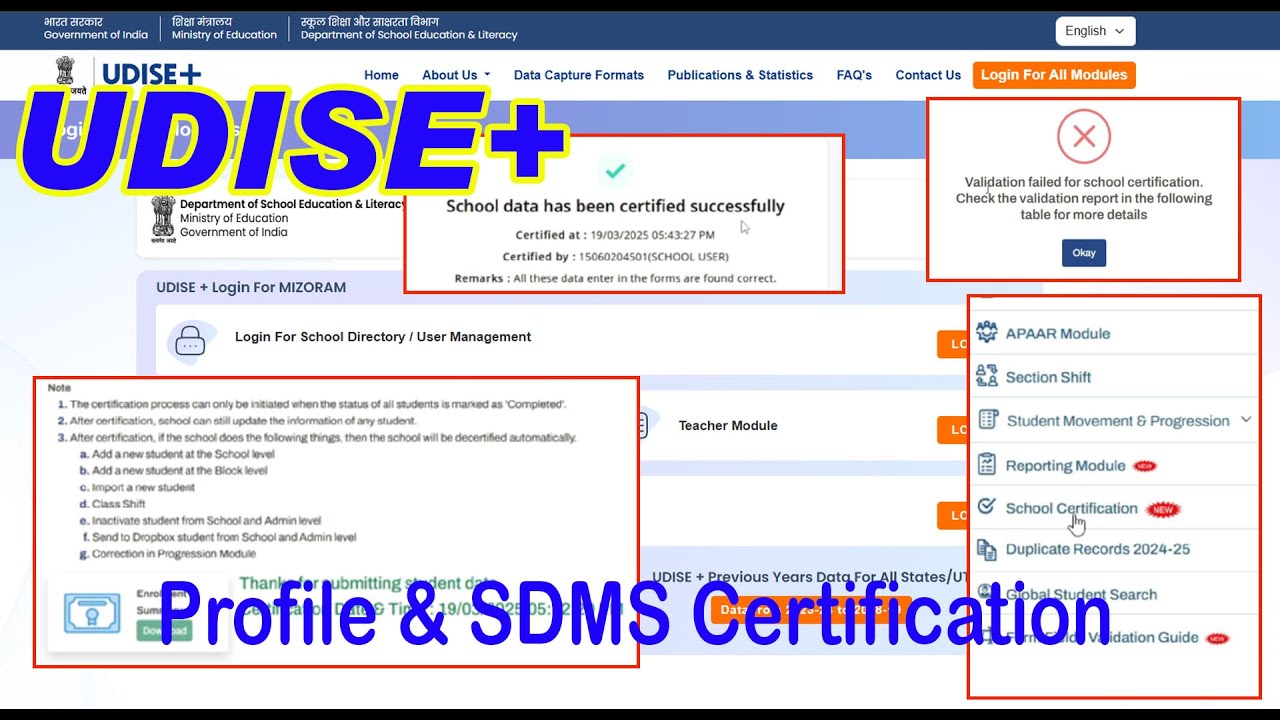1280x720 pixels.
Task: Click the Reporting Module sidebar icon
Action: [x=987, y=464]
